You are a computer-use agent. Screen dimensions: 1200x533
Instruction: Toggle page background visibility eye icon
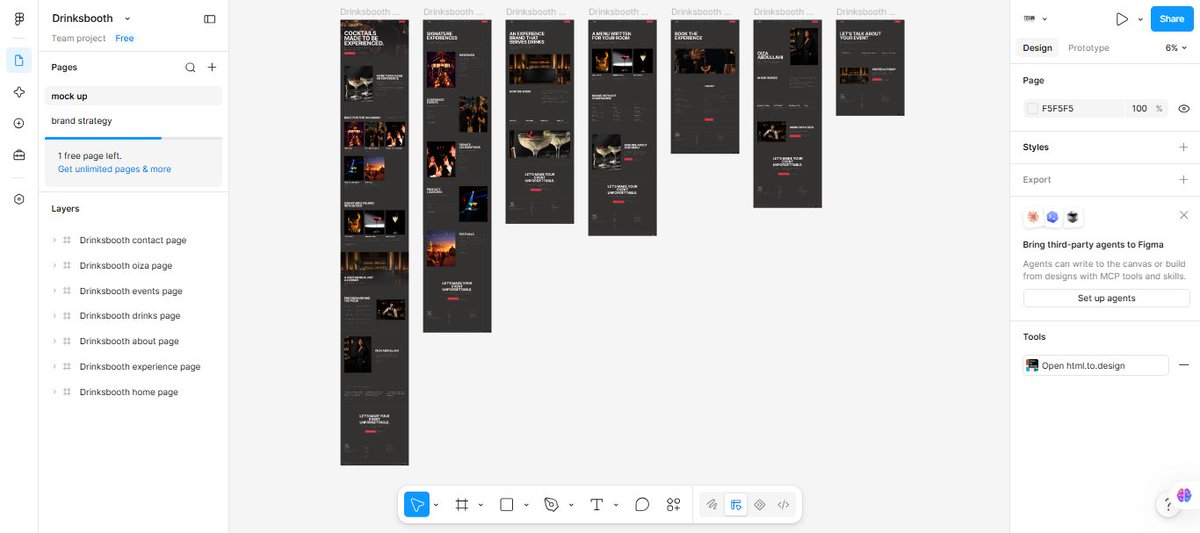1184,108
